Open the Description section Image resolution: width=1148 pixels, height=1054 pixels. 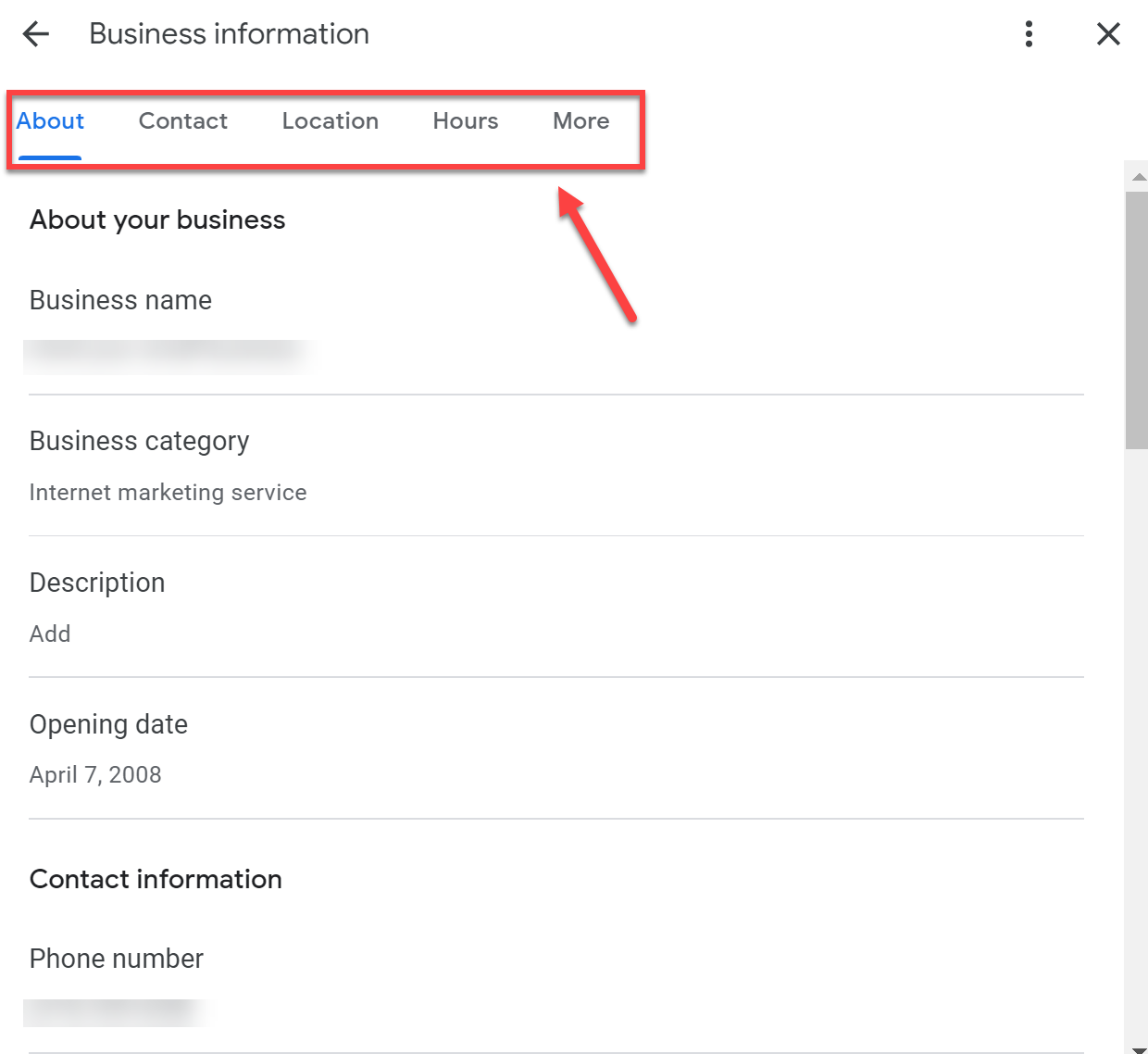point(555,608)
